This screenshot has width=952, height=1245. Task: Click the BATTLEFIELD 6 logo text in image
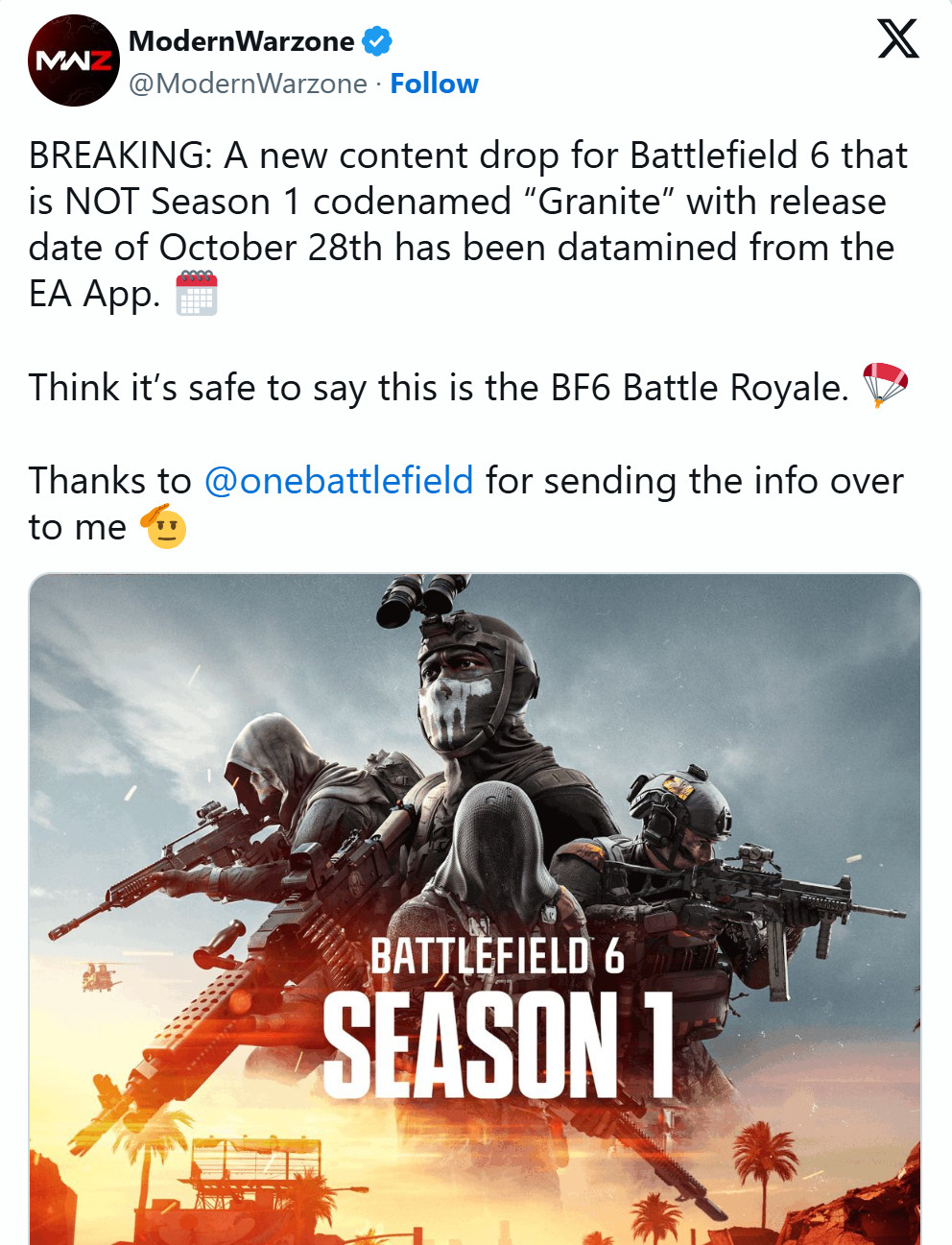click(497, 957)
